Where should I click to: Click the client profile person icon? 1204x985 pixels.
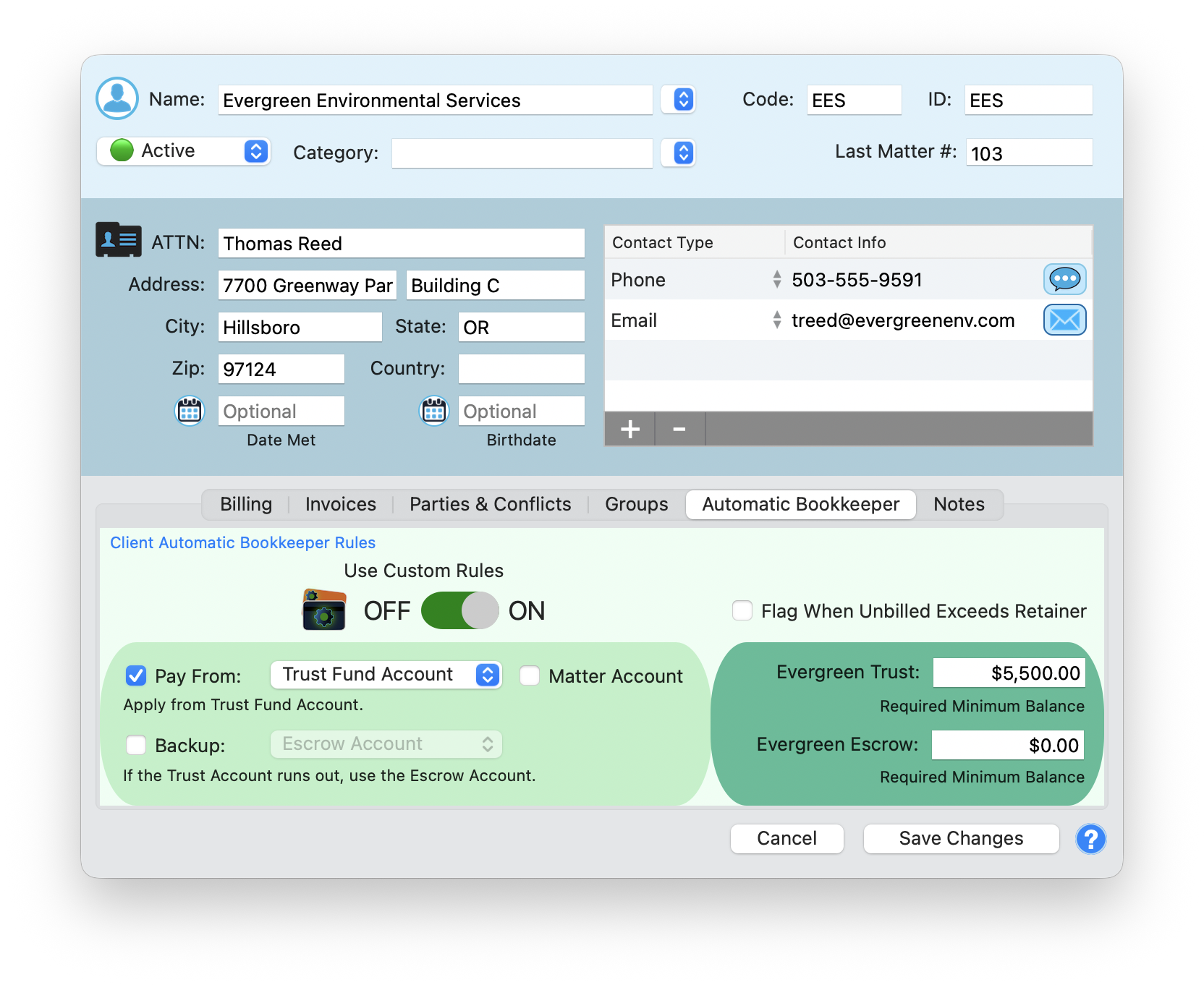point(116,98)
